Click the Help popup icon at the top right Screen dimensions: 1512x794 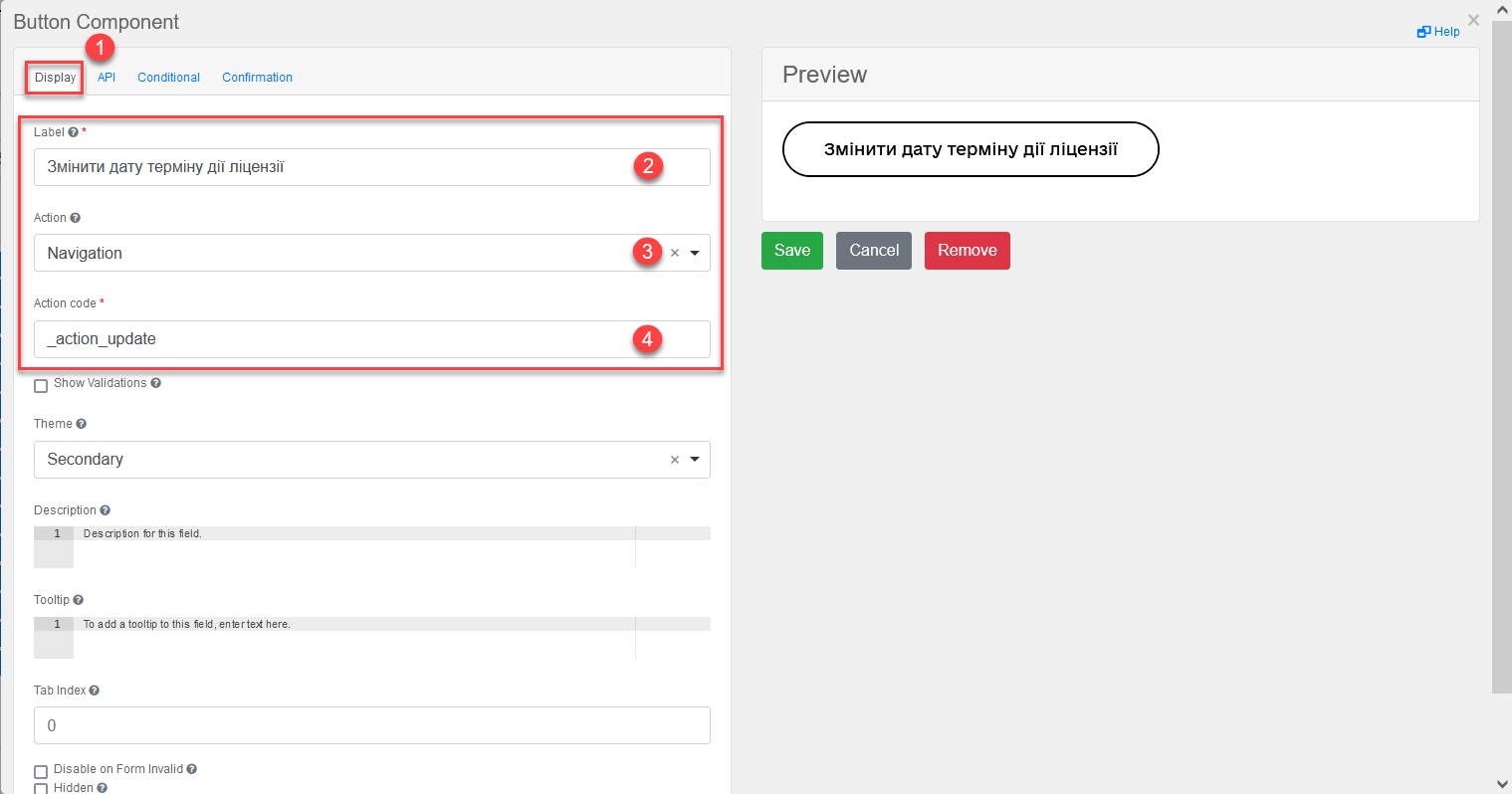point(1423,32)
